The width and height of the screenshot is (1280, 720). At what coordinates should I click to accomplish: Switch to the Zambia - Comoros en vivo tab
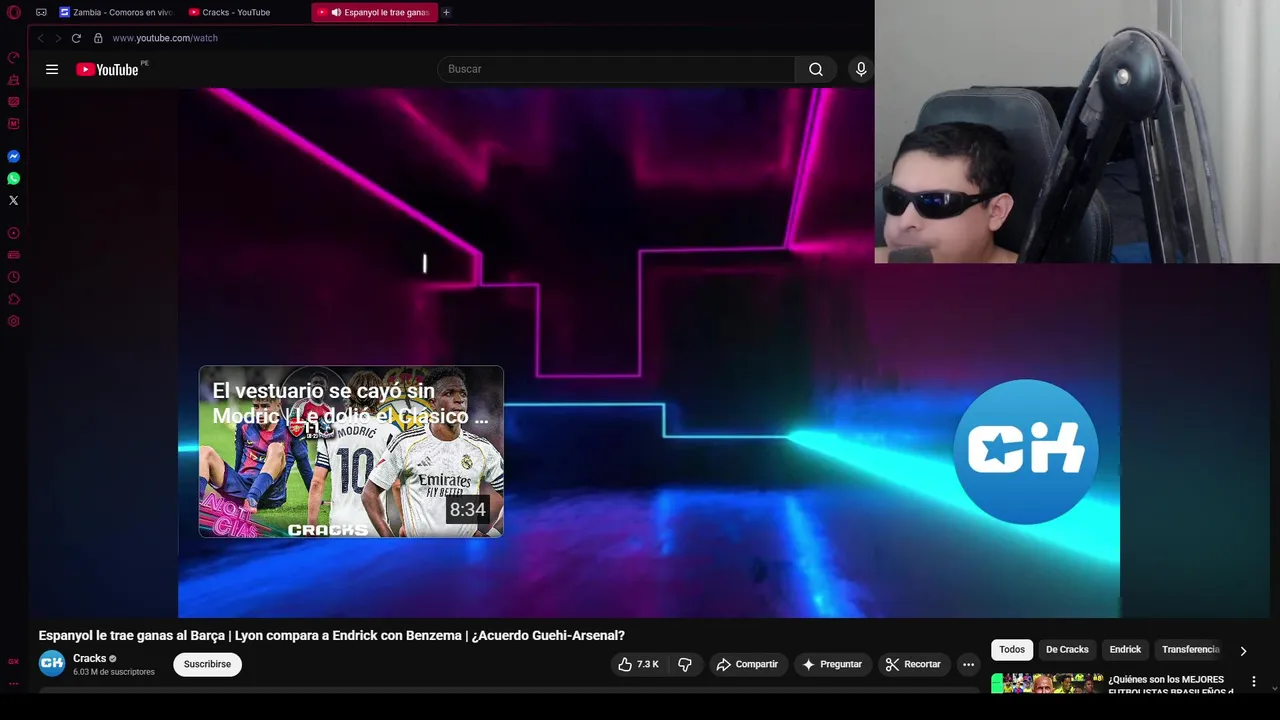pos(115,13)
